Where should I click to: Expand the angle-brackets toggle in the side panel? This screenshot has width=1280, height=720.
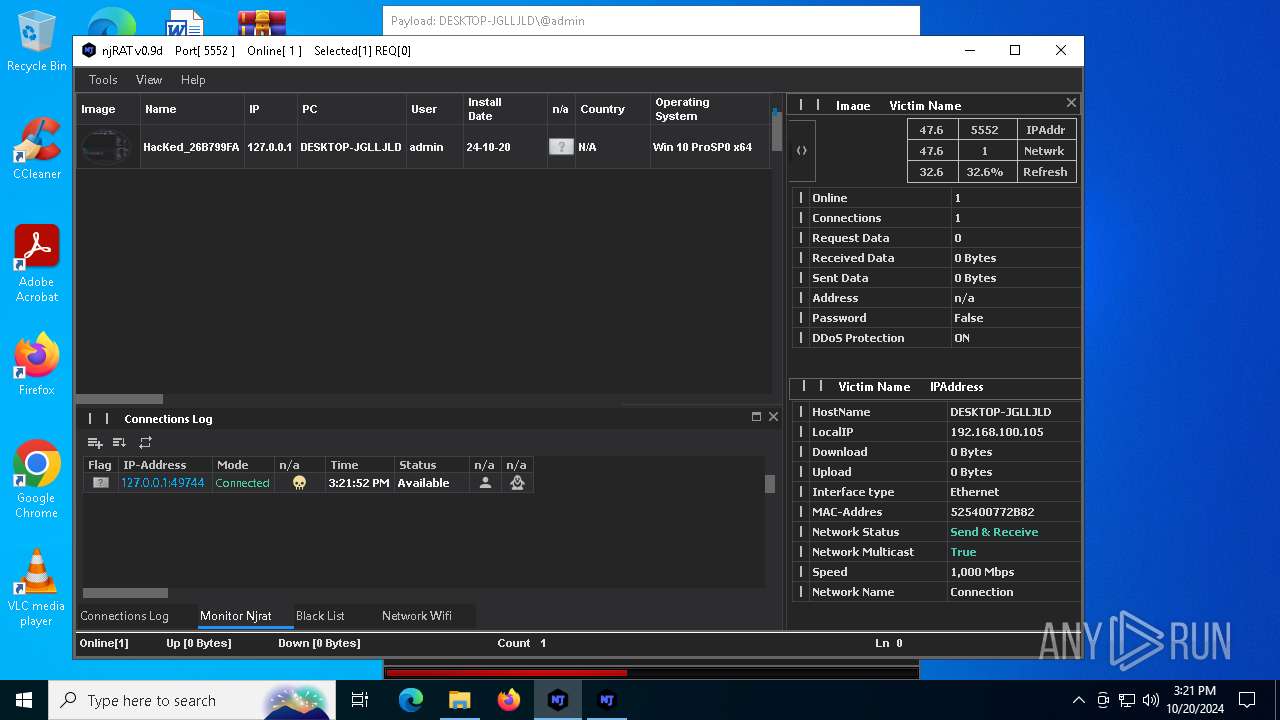coord(802,151)
